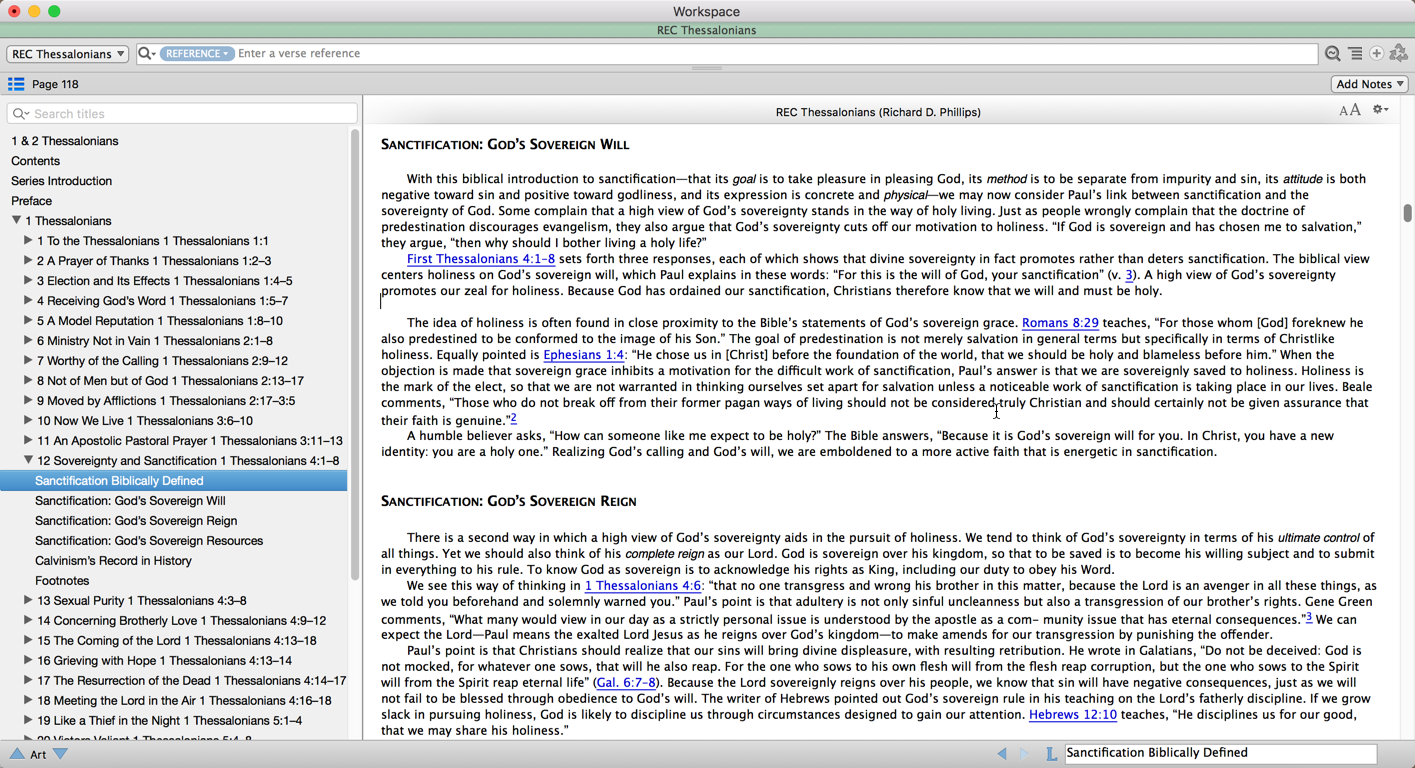Select Calvinism's Record in History entry
The width and height of the screenshot is (1415, 768).
[113, 561]
